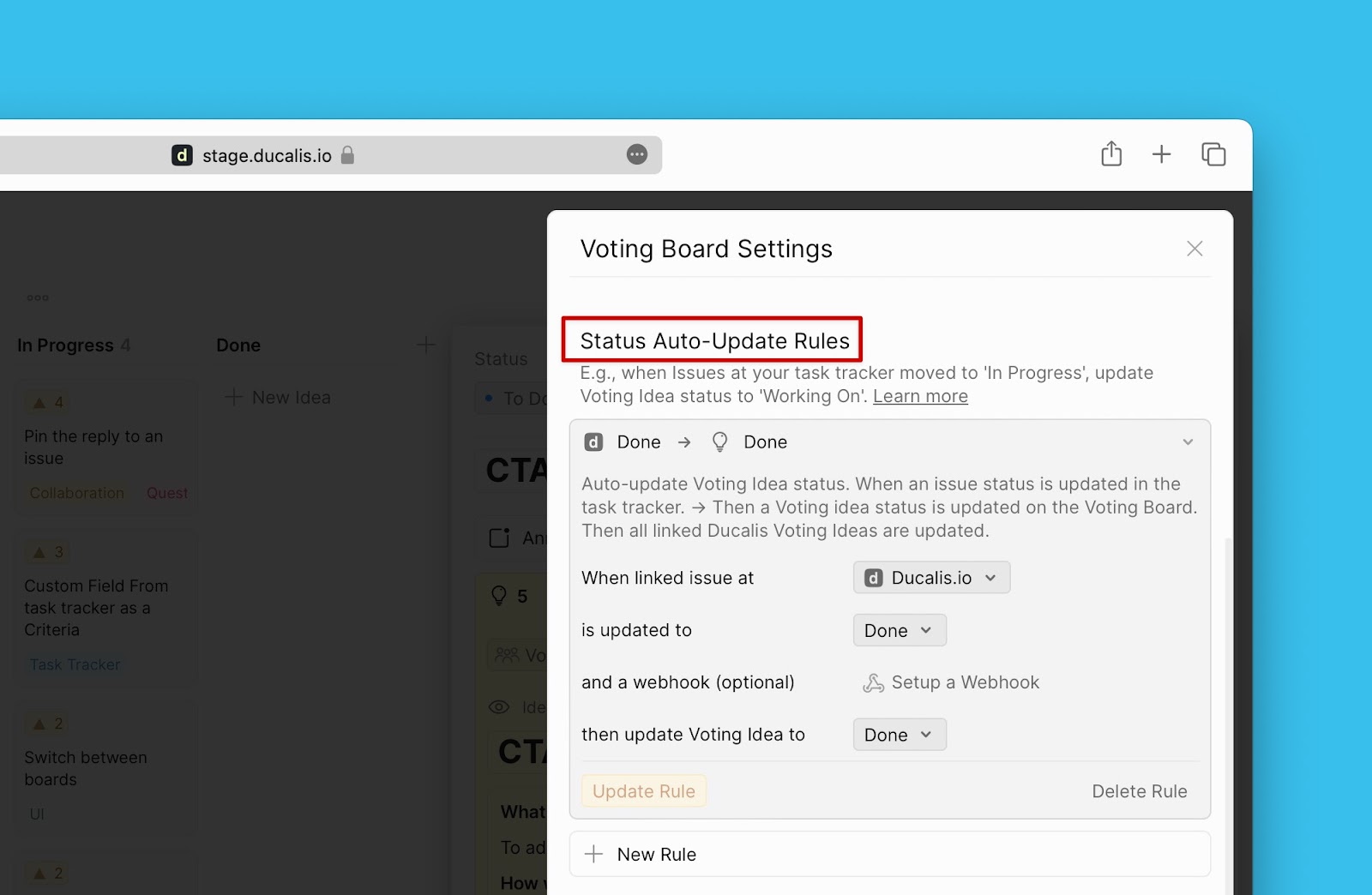Click the lightbulb icon in rule header

tap(719, 442)
